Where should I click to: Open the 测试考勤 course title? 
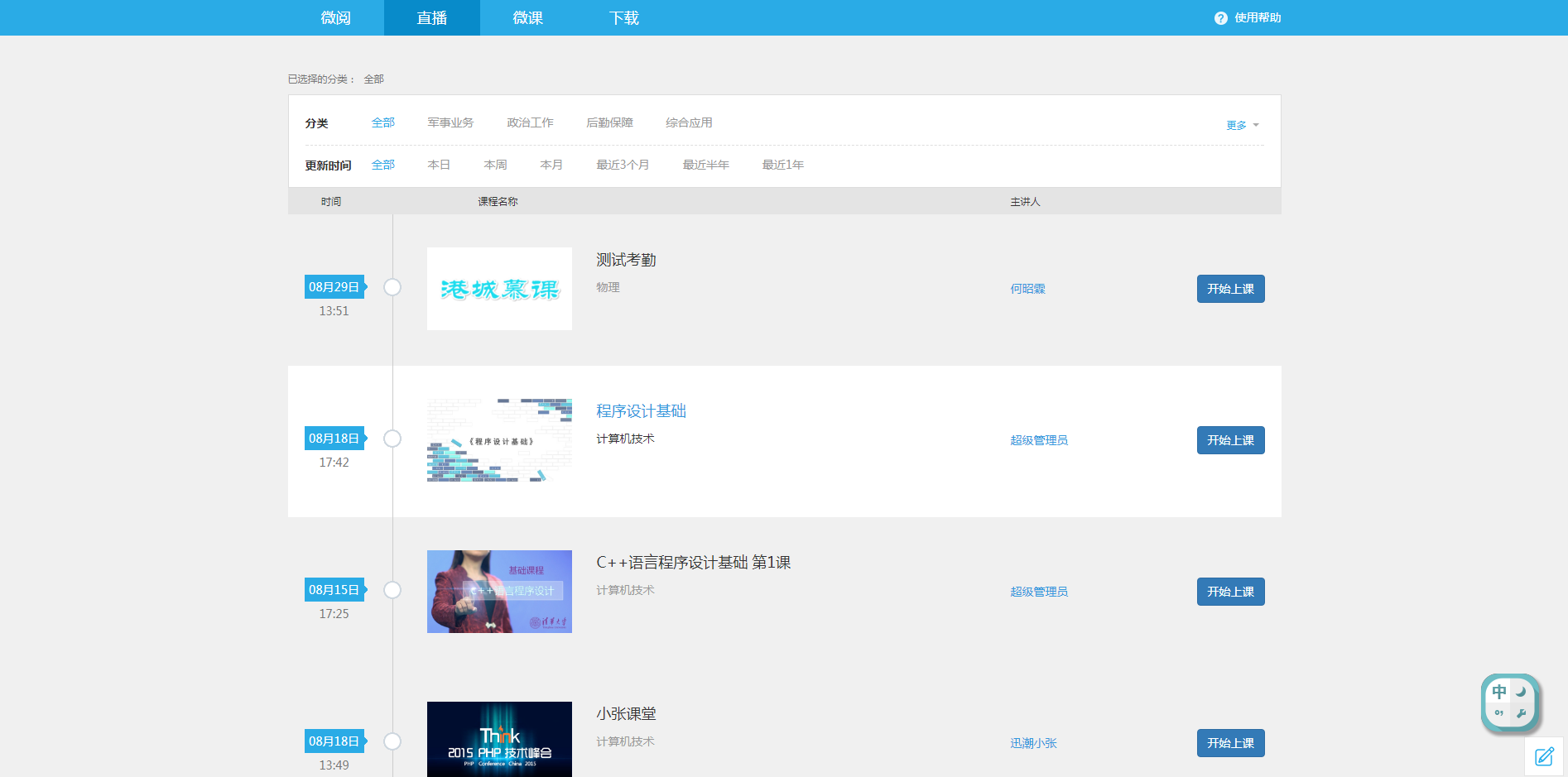click(626, 260)
